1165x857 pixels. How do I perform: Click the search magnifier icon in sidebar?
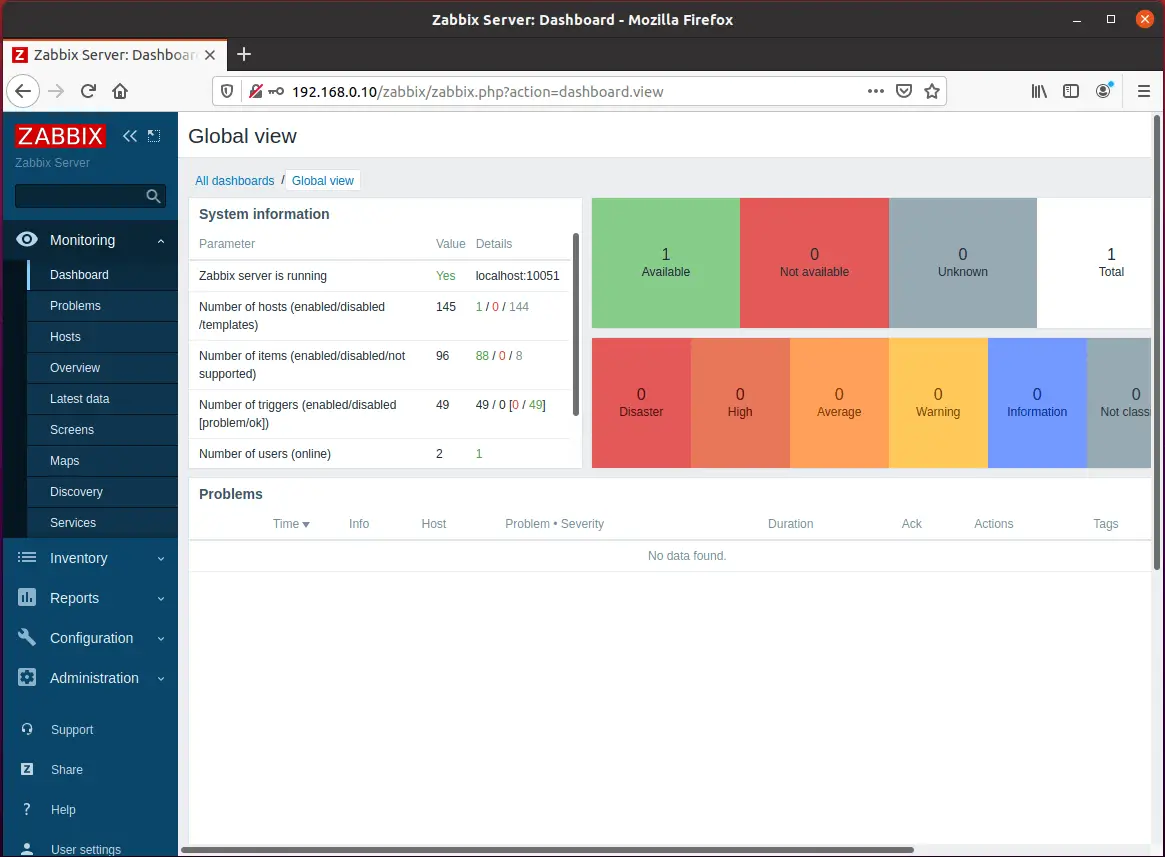click(153, 196)
